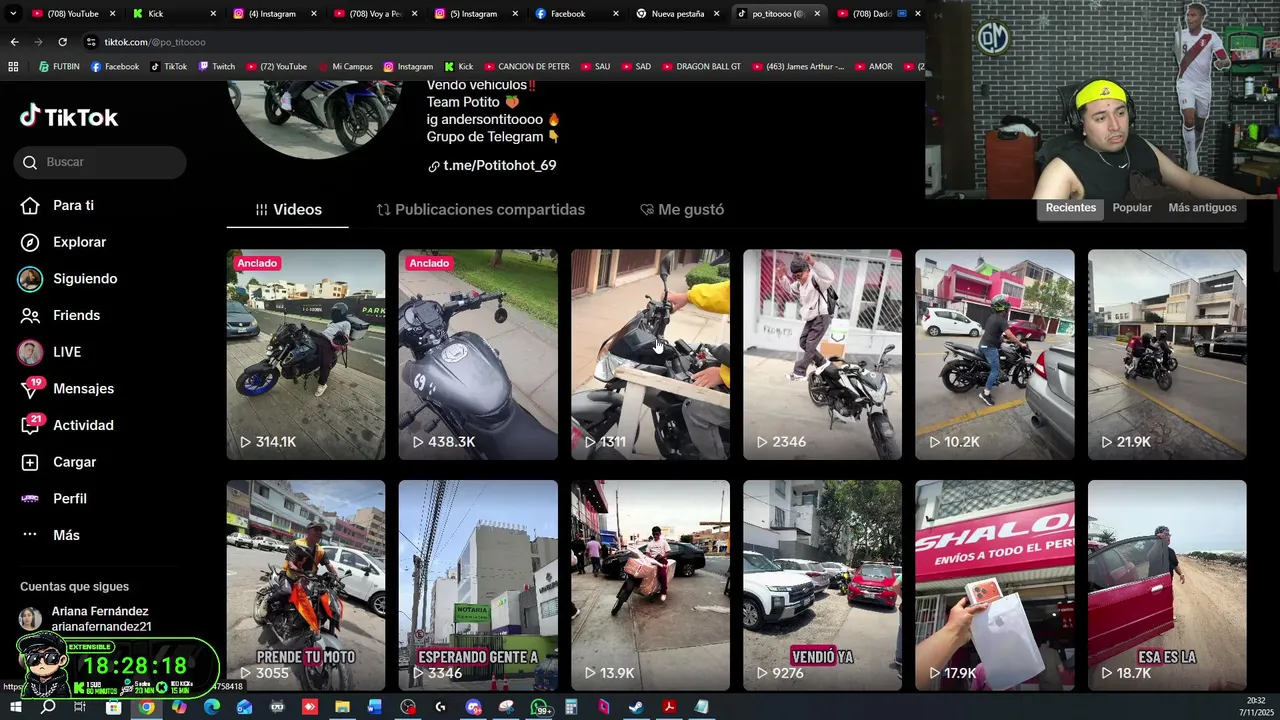Switch to the Me gustó tab

tap(682, 210)
